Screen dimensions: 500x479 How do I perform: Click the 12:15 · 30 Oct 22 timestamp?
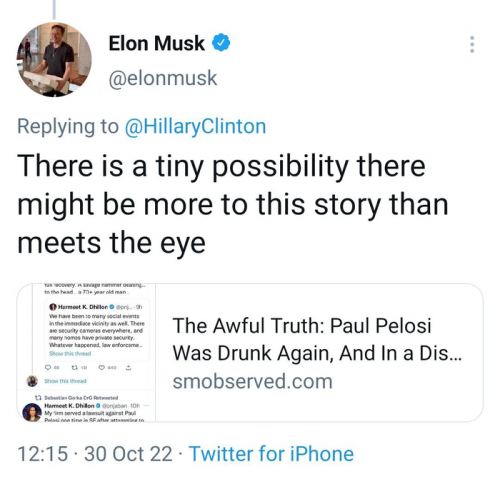95,454
